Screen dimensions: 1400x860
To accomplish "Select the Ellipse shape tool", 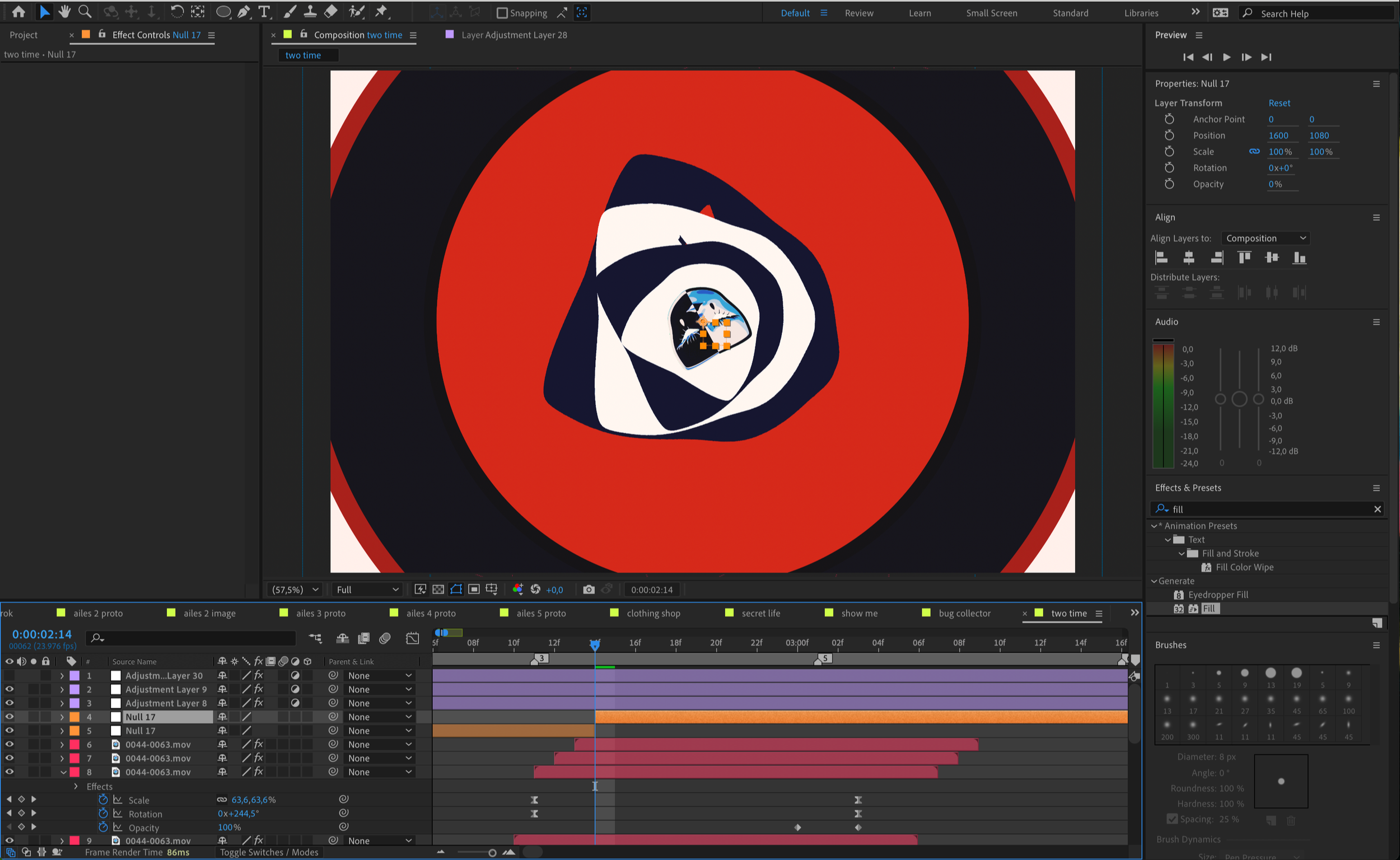I will pos(223,11).
